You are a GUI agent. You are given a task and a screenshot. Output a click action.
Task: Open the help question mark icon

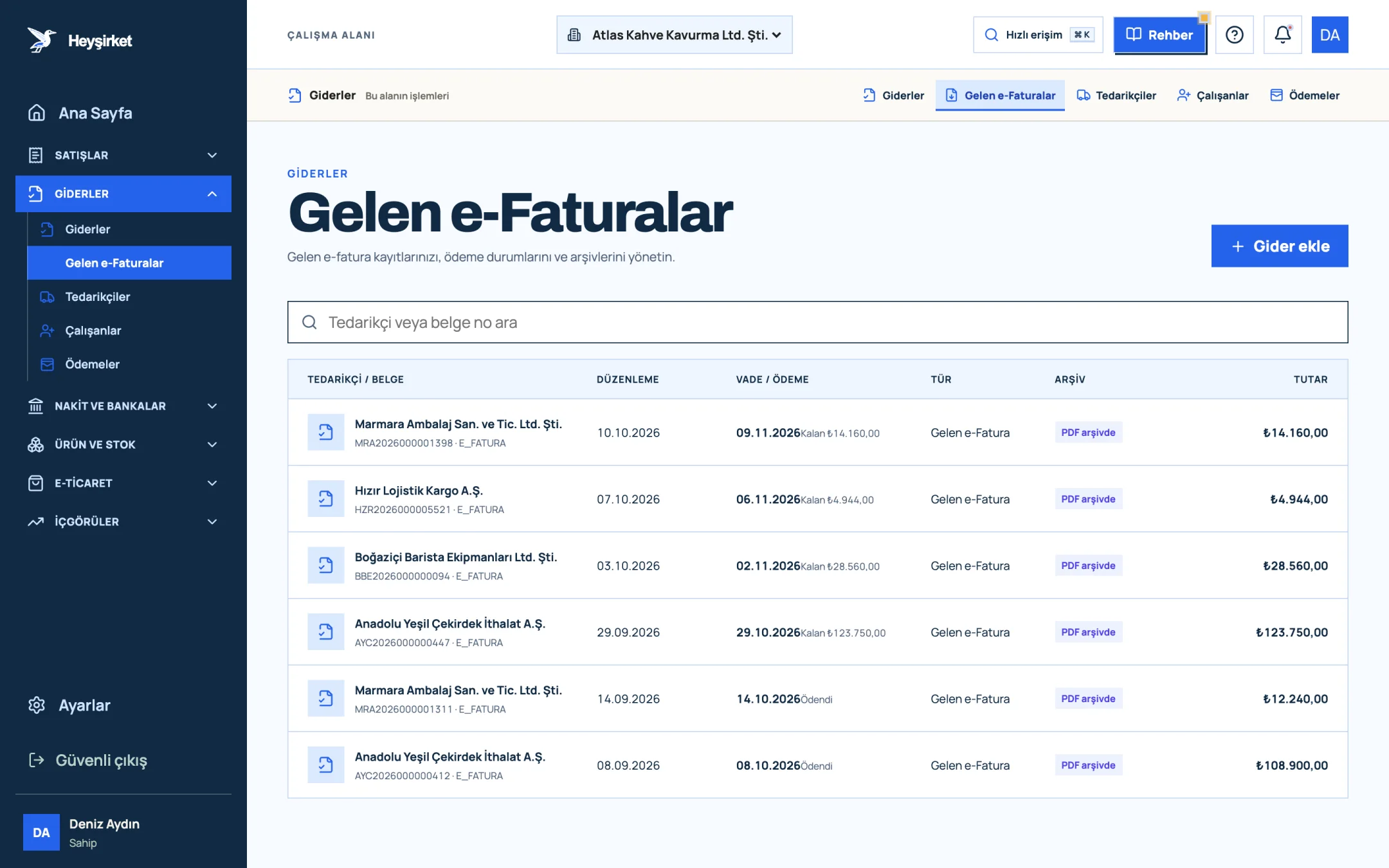click(x=1234, y=35)
